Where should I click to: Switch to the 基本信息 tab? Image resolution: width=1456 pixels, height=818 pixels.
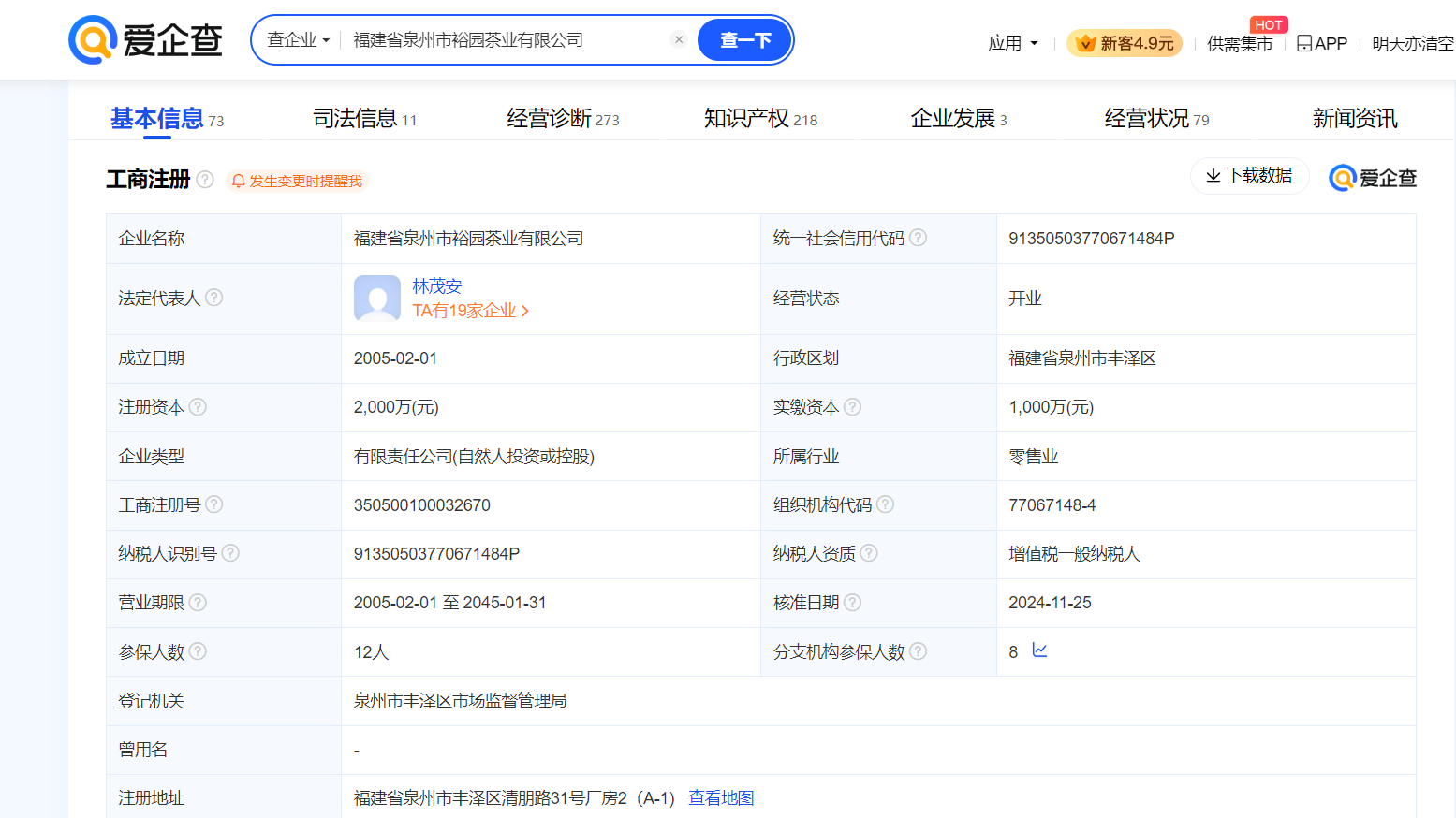point(167,119)
